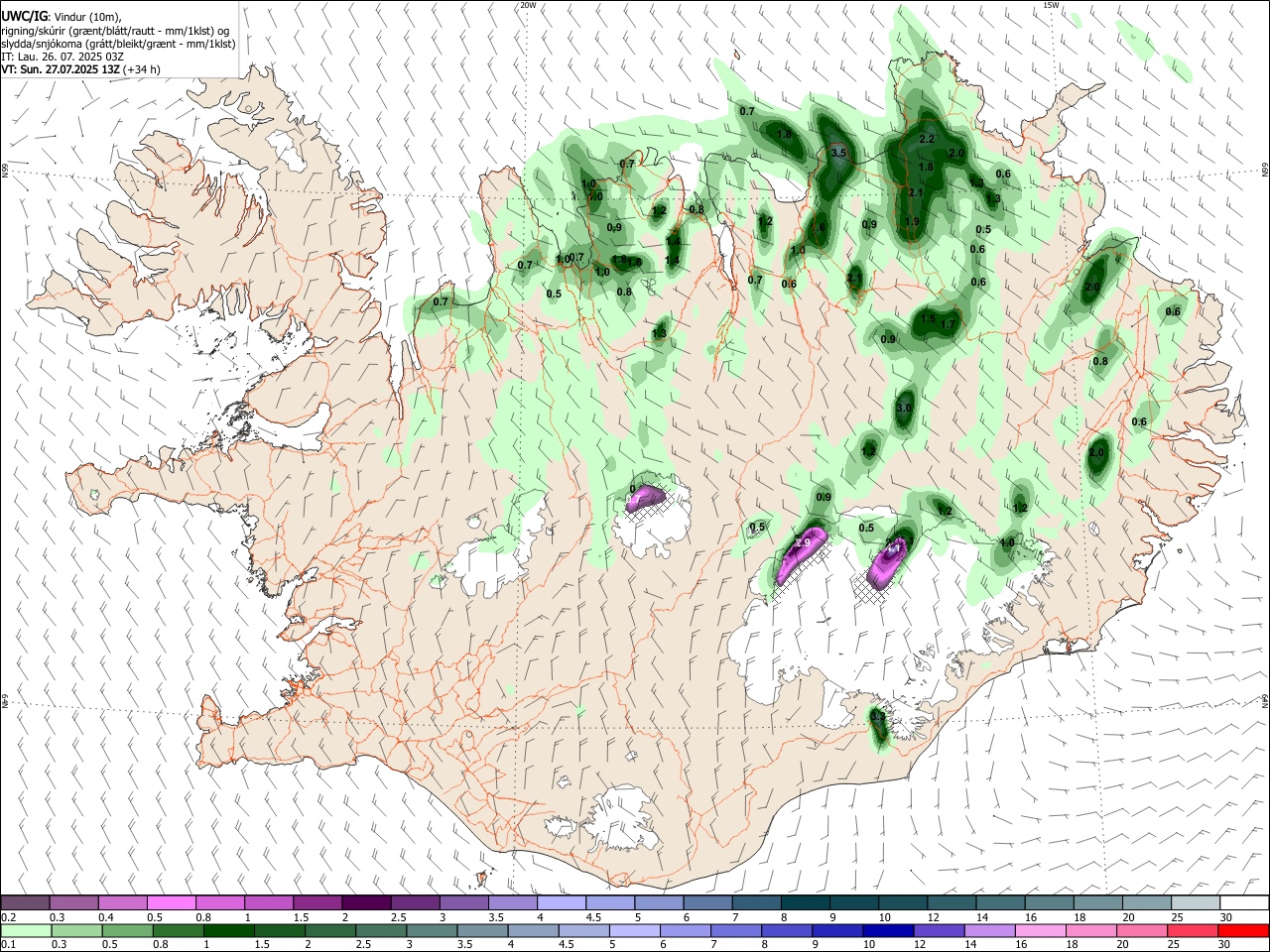
Task: Select the deep blue rain swatch labeled 10
Action: pyautogui.click(x=888, y=931)
